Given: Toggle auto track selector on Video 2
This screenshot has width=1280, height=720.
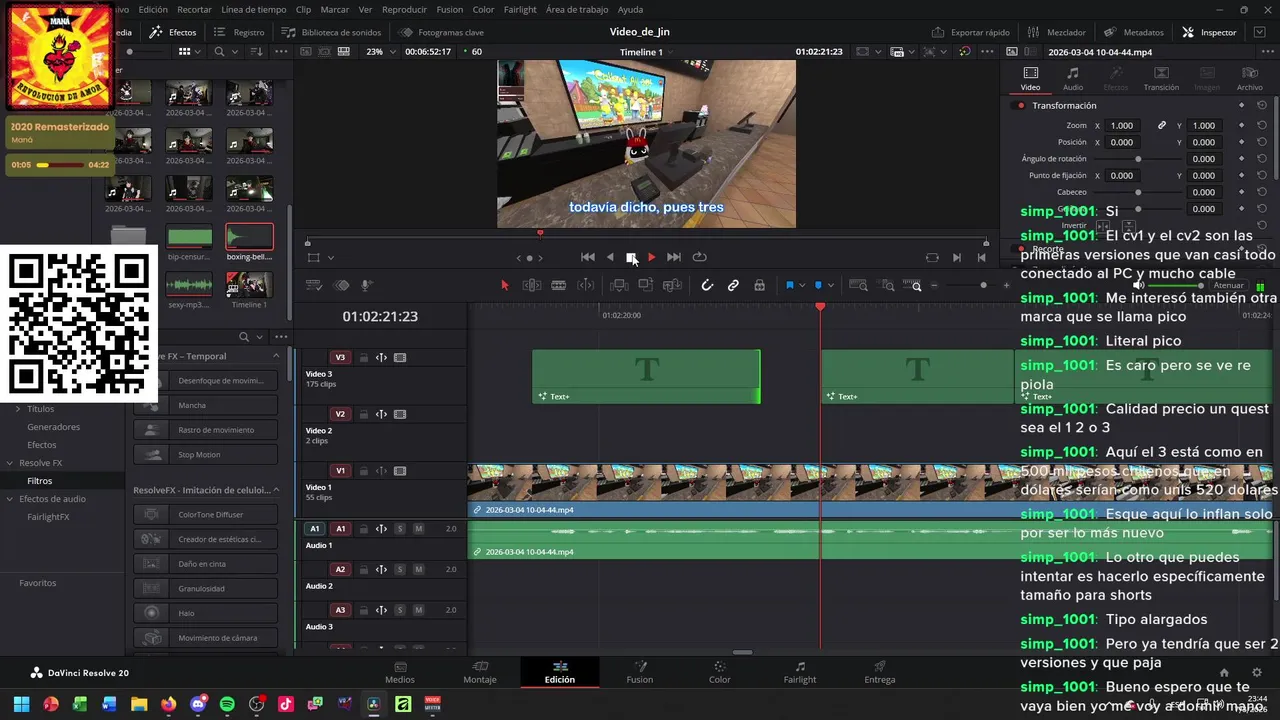Looking at the screenshot, I should 381,414.
